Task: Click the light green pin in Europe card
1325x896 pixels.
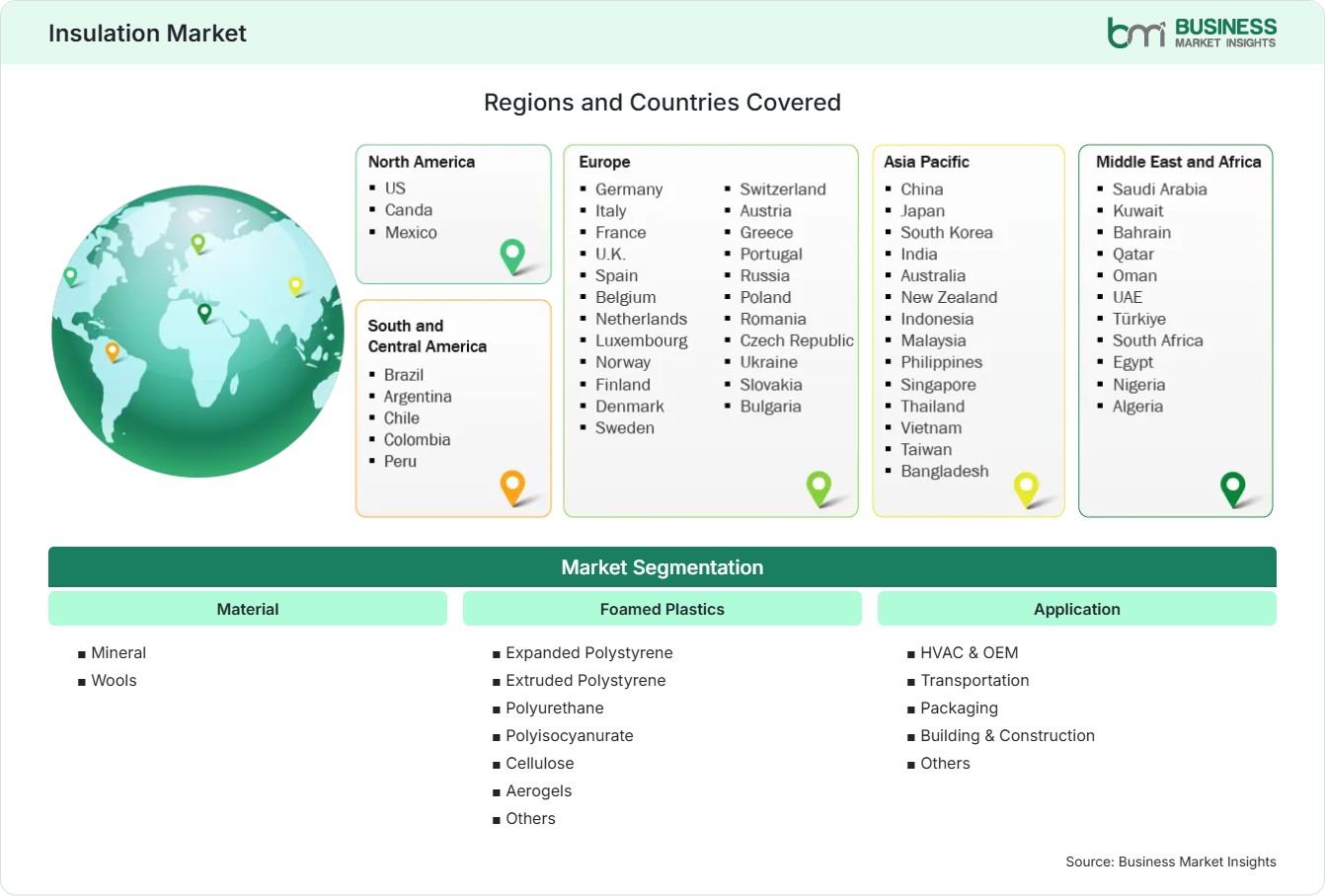Action: [x=818, y=487]
